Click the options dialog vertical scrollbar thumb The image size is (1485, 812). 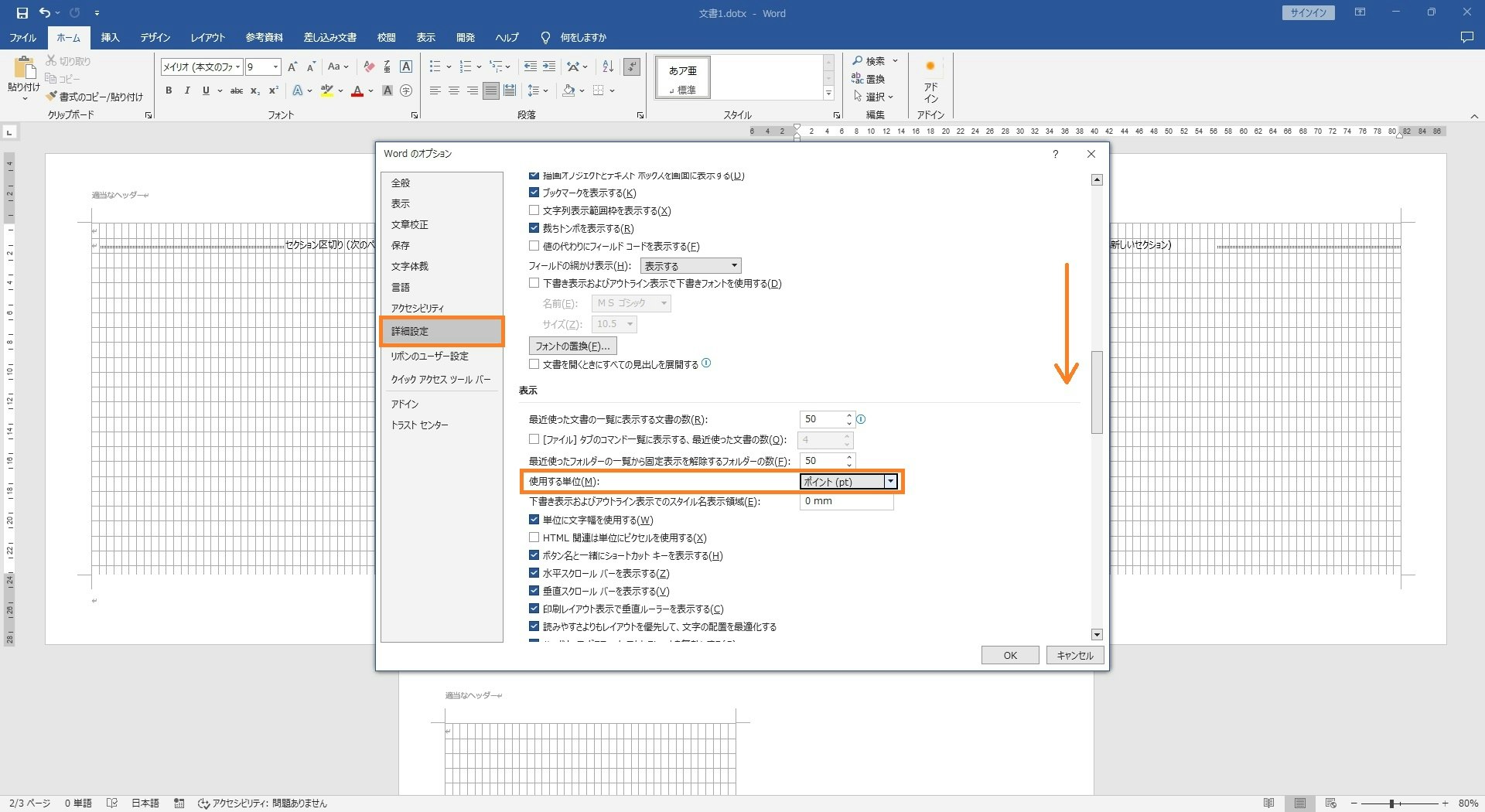1097,392
